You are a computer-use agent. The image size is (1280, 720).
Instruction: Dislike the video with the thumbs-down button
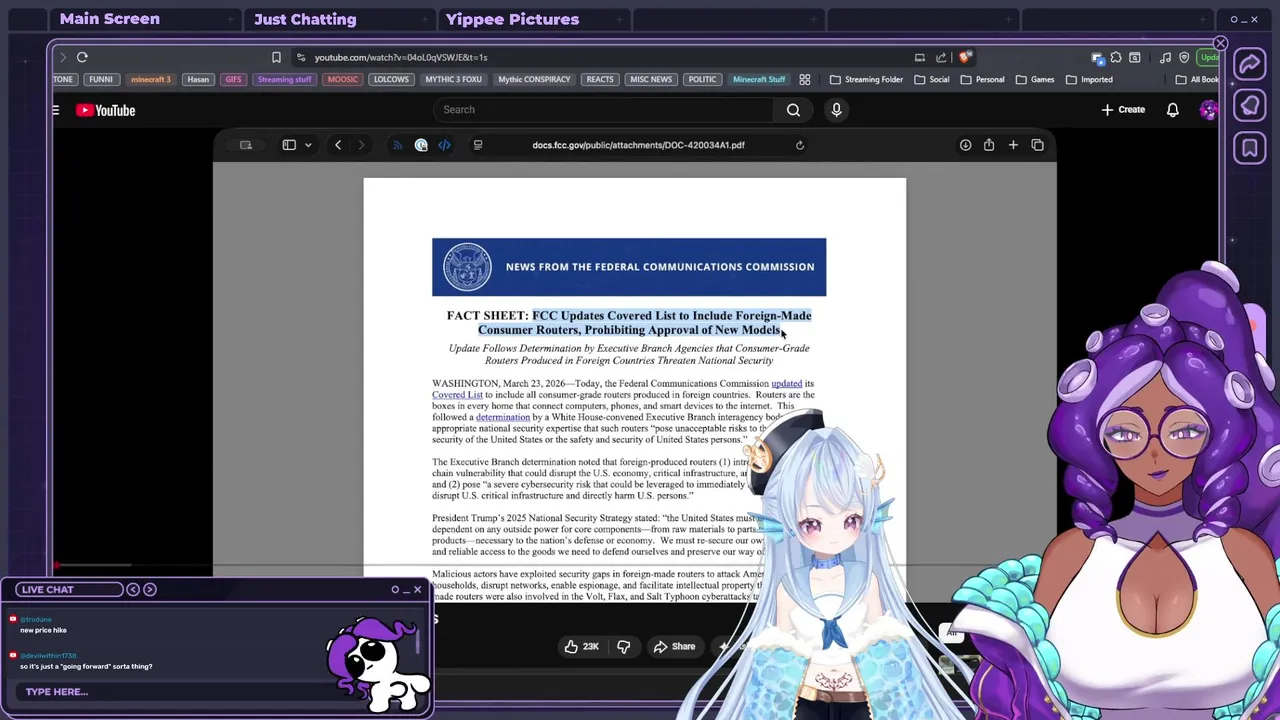tap(623, 647)
